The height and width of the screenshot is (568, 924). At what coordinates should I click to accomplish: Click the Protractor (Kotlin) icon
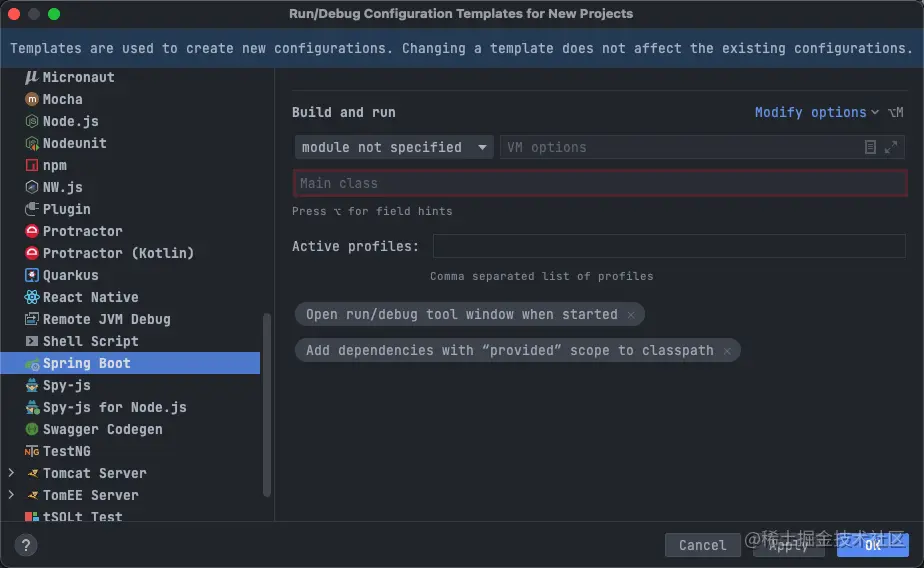[x=32, y=253]
